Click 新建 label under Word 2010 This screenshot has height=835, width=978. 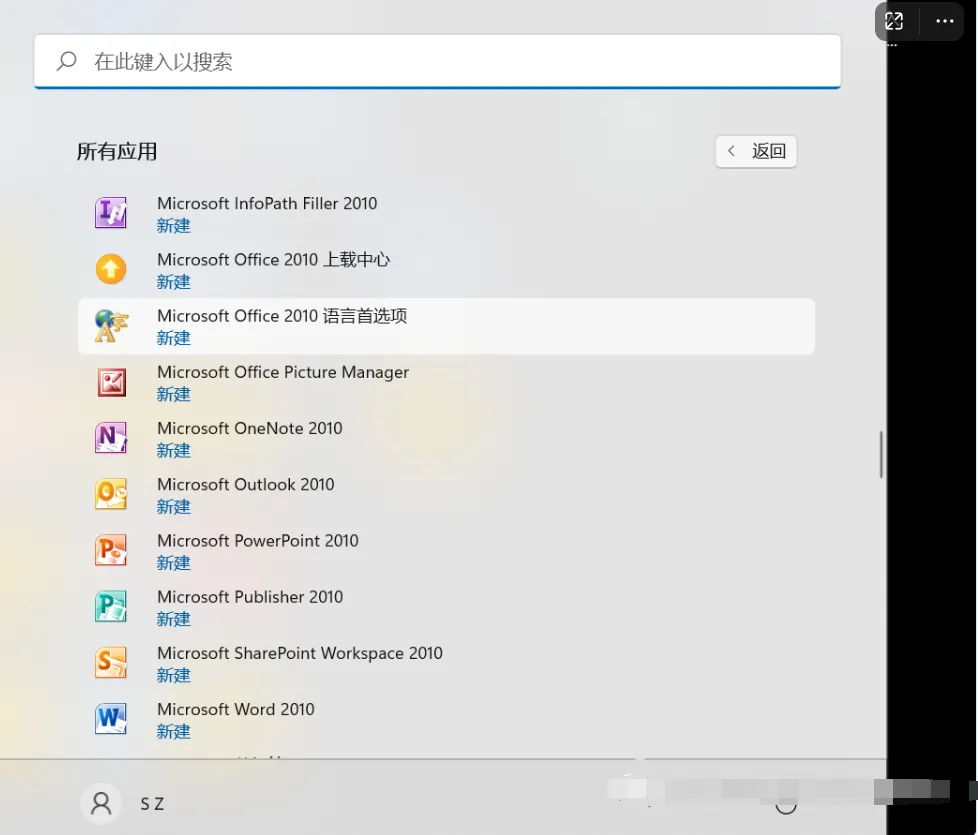tap(173, 731)
